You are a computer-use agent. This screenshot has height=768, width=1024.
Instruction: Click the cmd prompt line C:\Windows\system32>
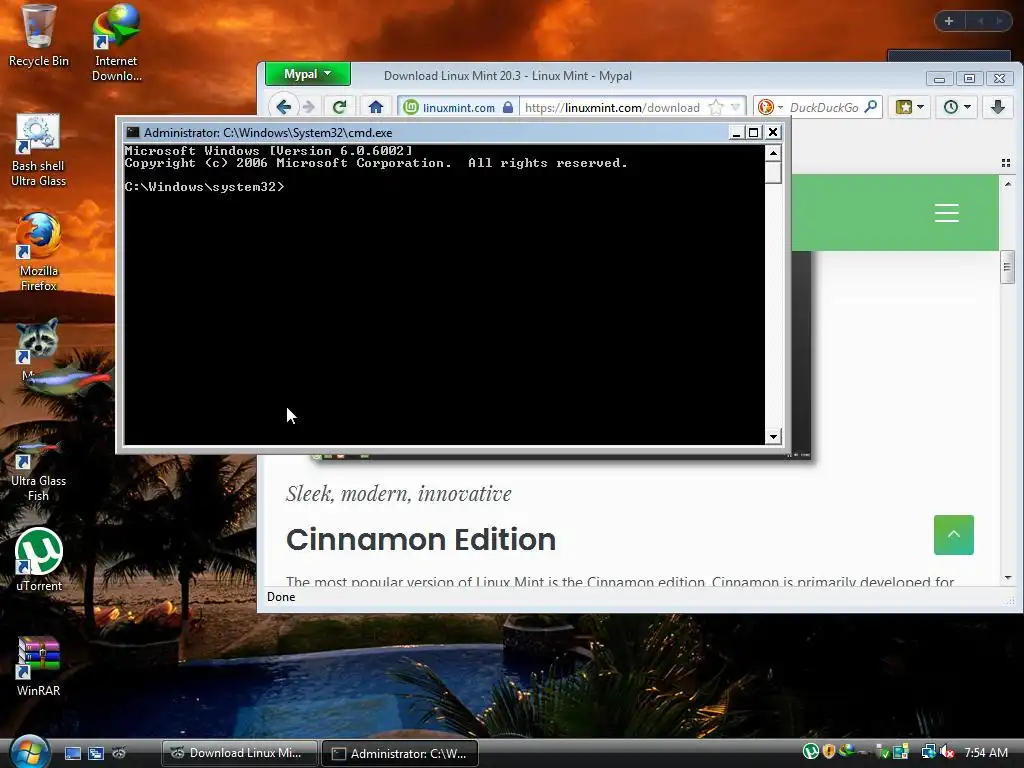pos(204,187)
